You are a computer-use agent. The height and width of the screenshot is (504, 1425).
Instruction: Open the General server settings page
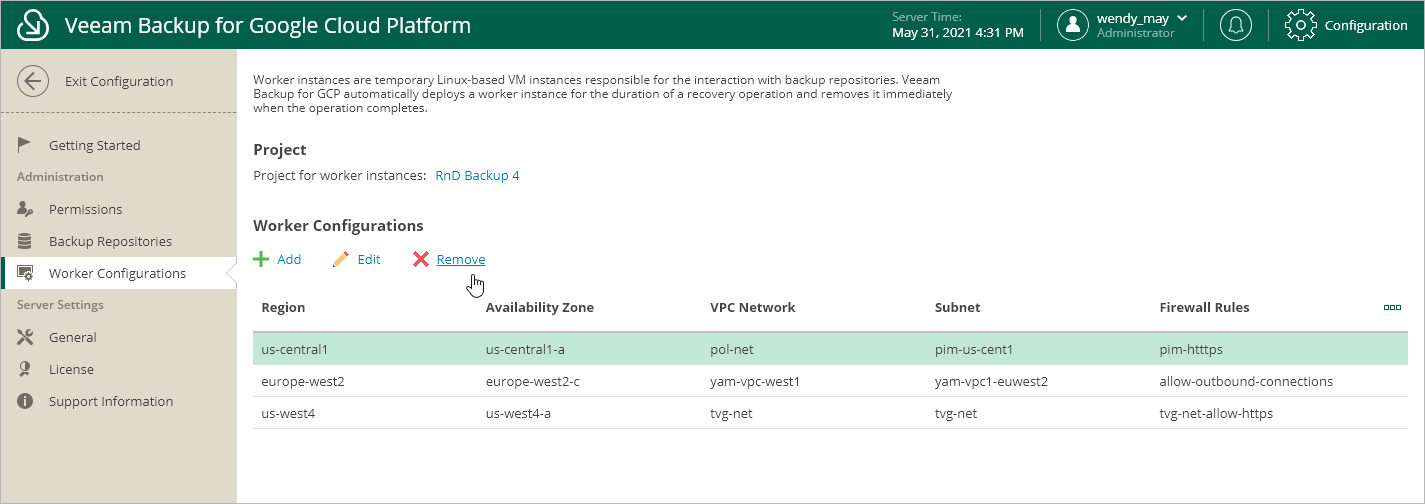tap(73, 337)
